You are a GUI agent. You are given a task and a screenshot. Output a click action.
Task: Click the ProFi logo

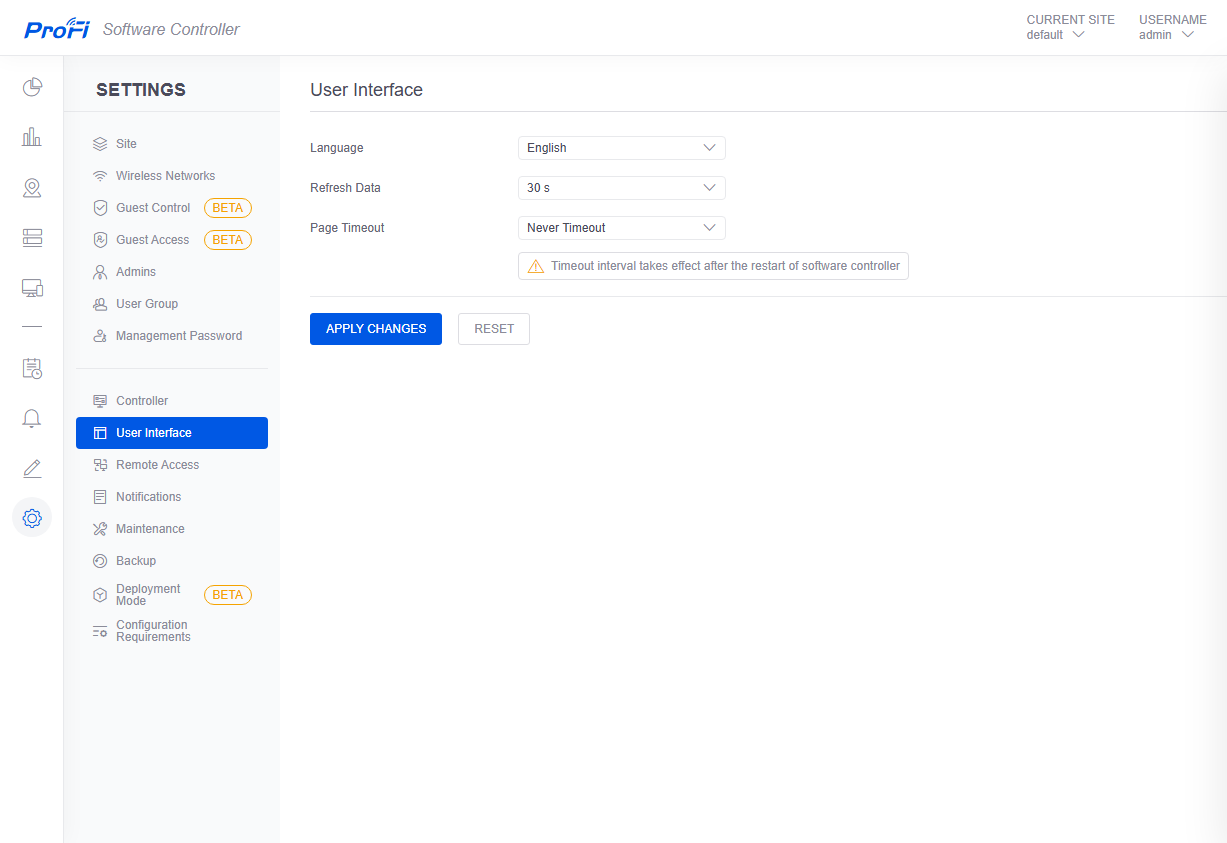click(x=57, y=29)
